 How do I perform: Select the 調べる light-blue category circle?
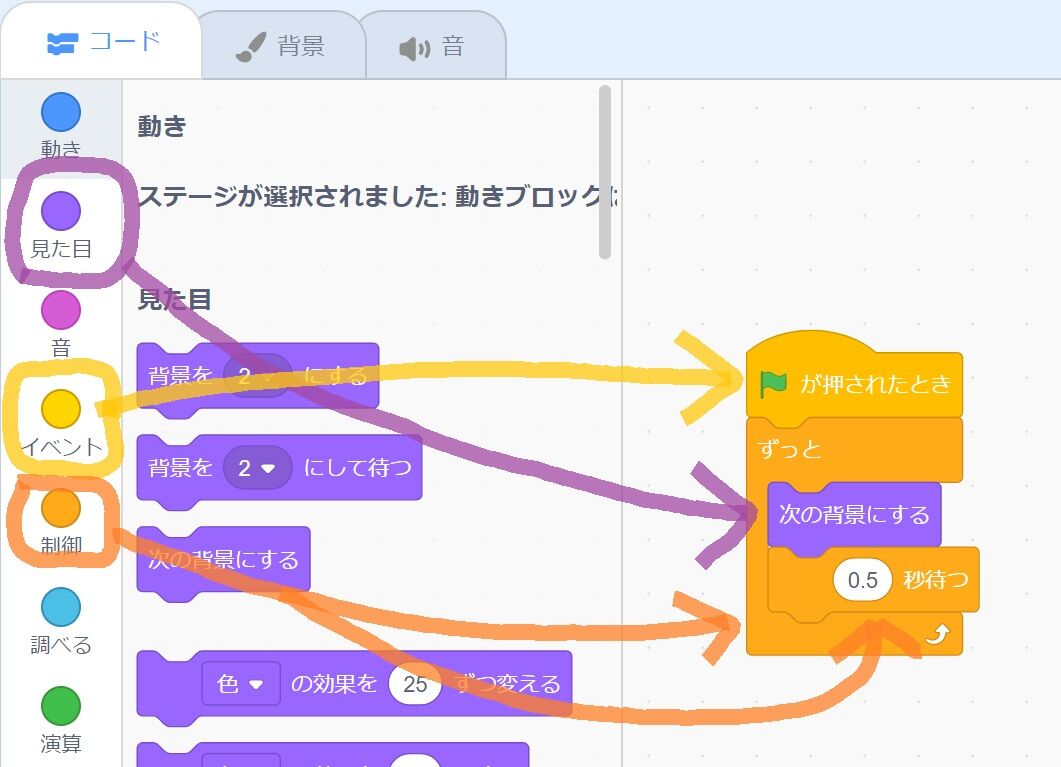click(61, 607)
